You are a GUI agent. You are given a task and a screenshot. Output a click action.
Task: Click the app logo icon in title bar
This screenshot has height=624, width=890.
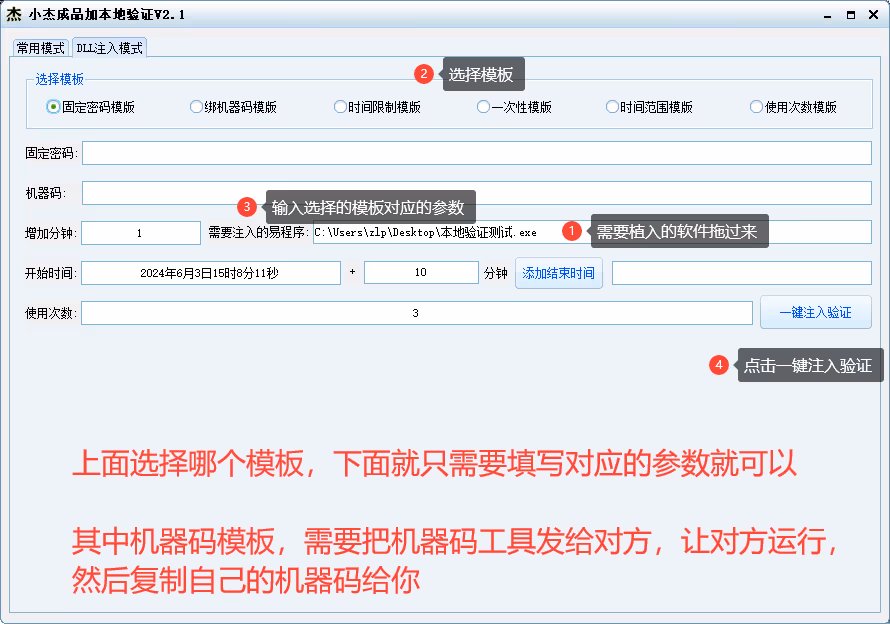tap(14, 14)
